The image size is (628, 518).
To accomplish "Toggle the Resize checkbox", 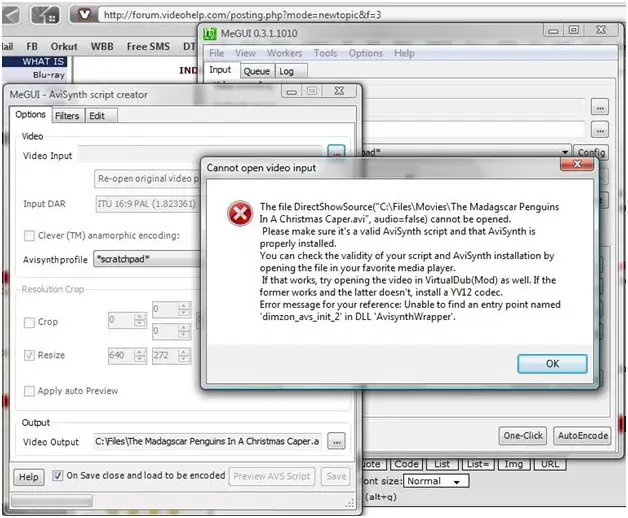I will click(x=29, y=355).
